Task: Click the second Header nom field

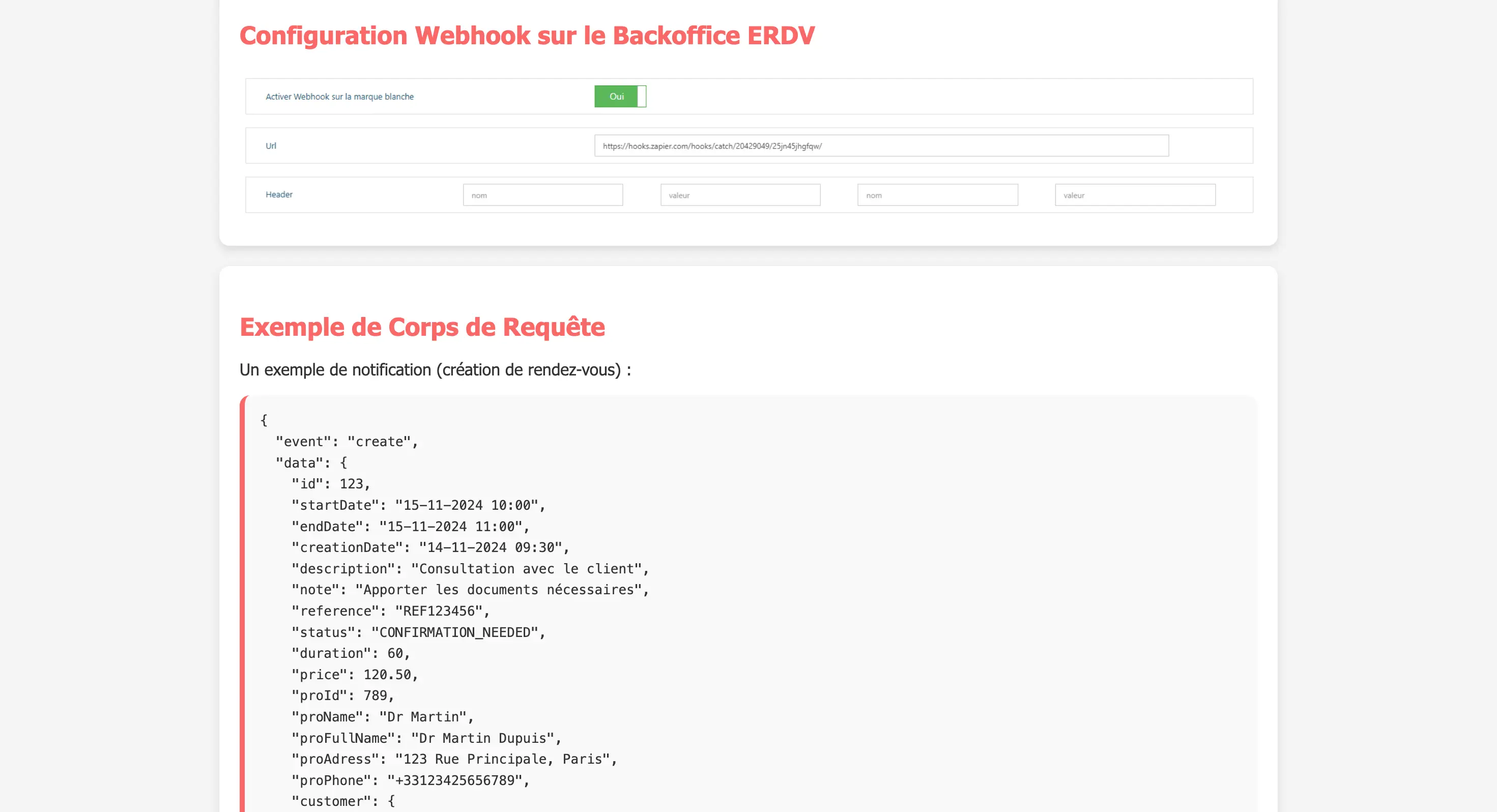Action: coord(937,195)
